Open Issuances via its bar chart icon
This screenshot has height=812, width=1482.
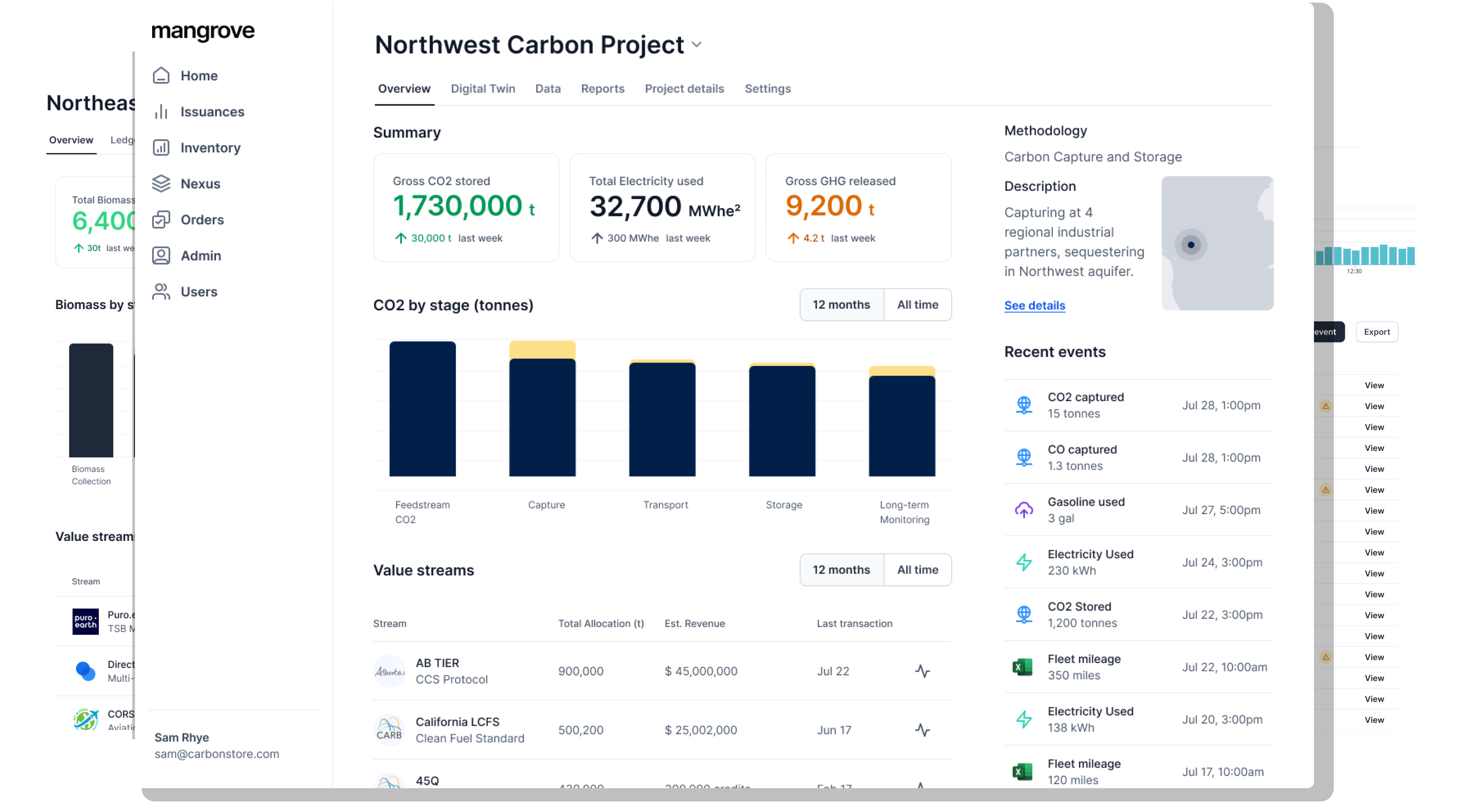[x=161, y=112]
